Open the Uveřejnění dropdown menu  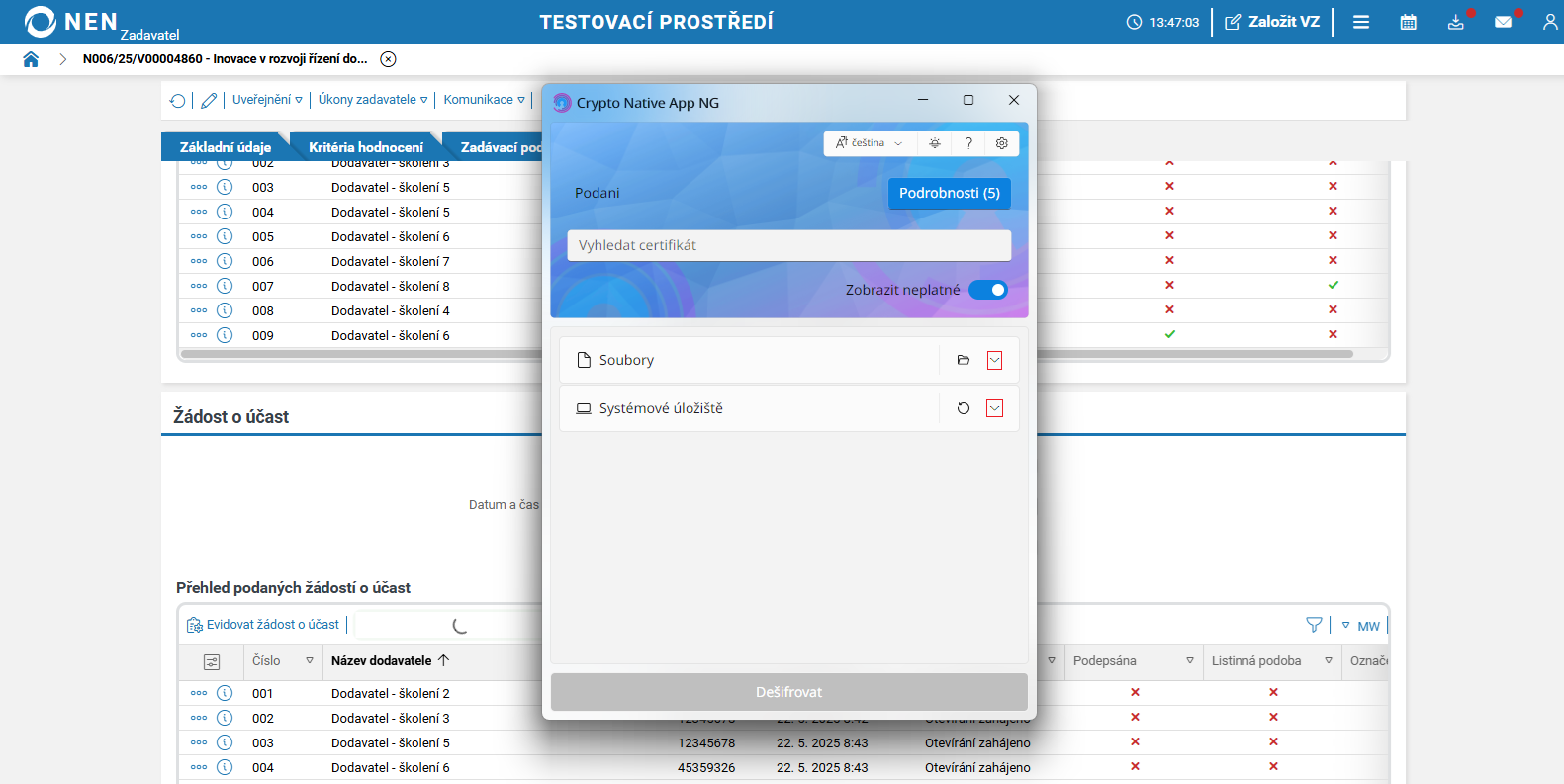tap(267, 100)
